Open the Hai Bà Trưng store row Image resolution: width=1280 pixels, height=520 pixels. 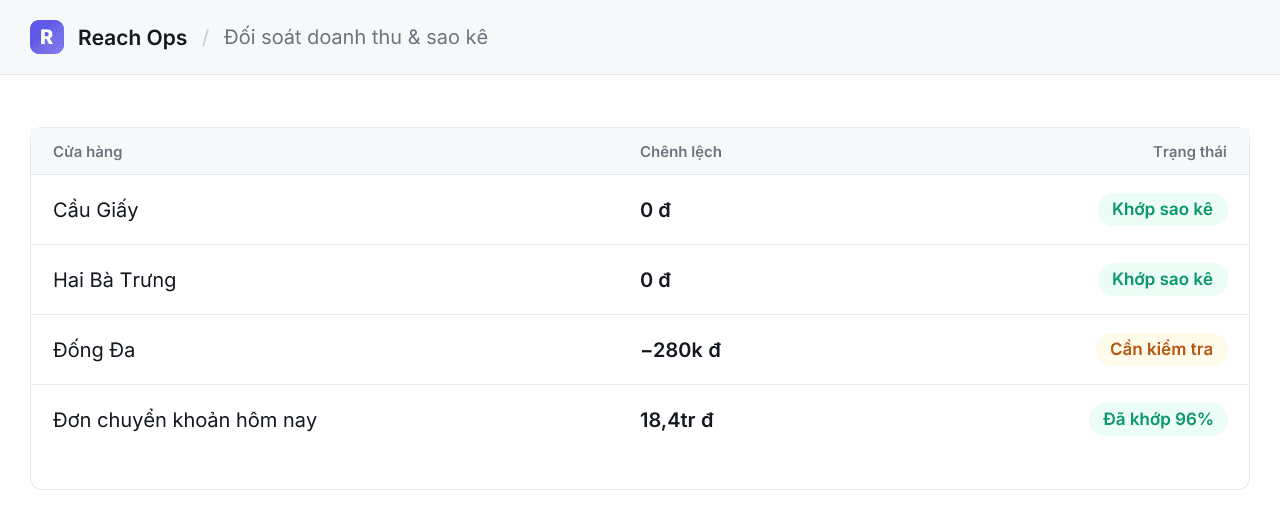pos(640,280)
